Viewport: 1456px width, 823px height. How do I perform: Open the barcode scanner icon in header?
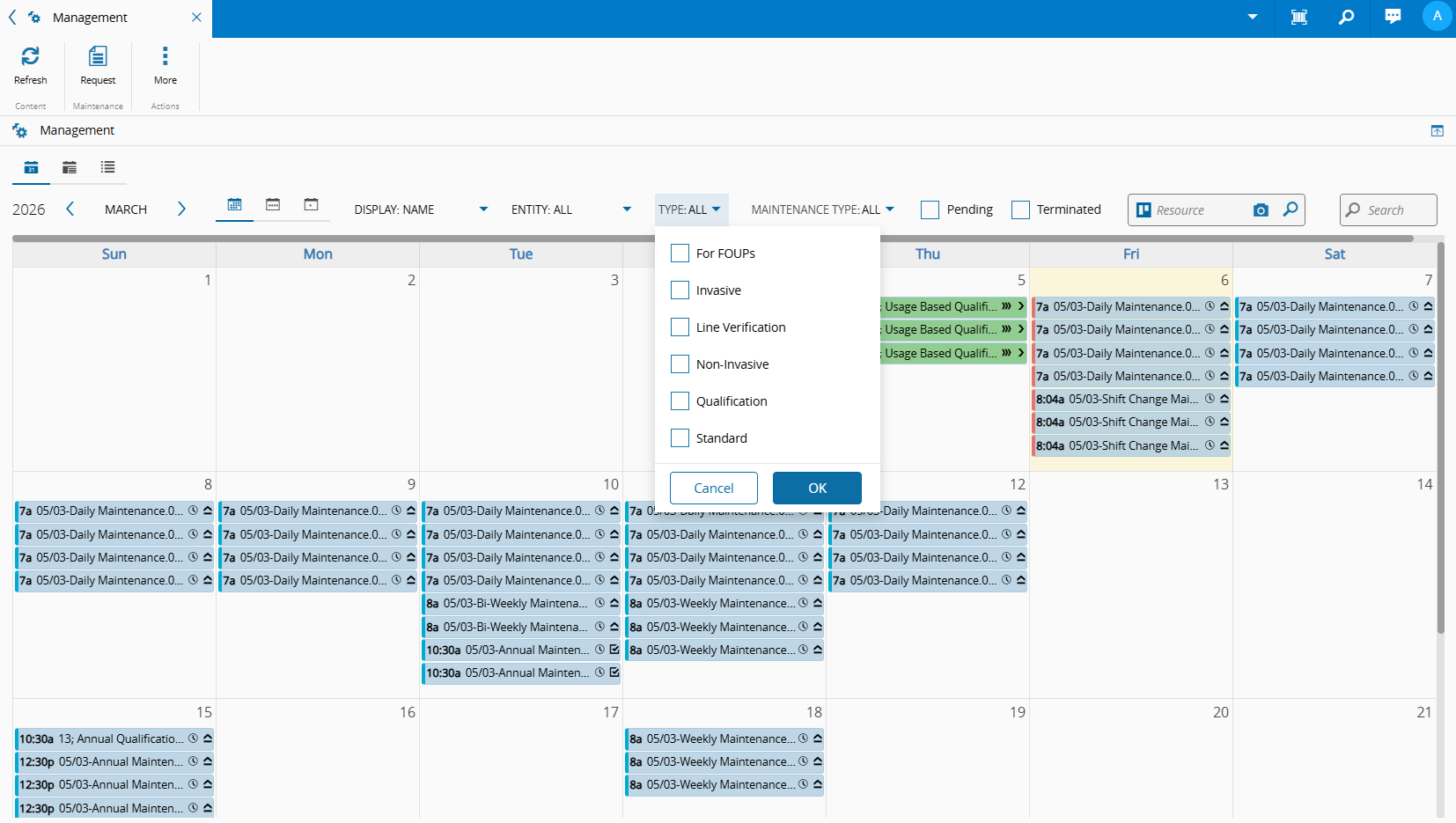[x=1298, y=17]
